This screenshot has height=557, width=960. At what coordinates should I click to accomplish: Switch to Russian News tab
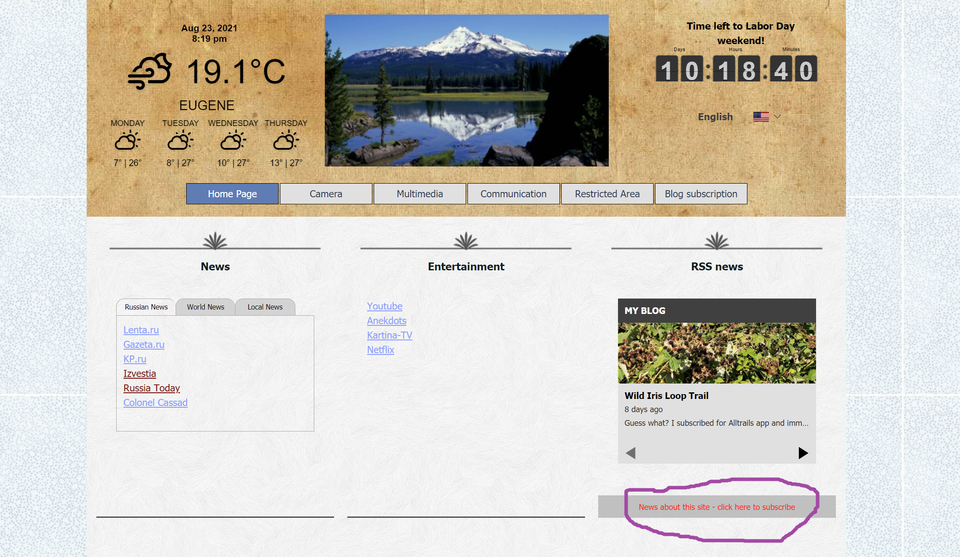pyautogui.click(x=146, y=307)
